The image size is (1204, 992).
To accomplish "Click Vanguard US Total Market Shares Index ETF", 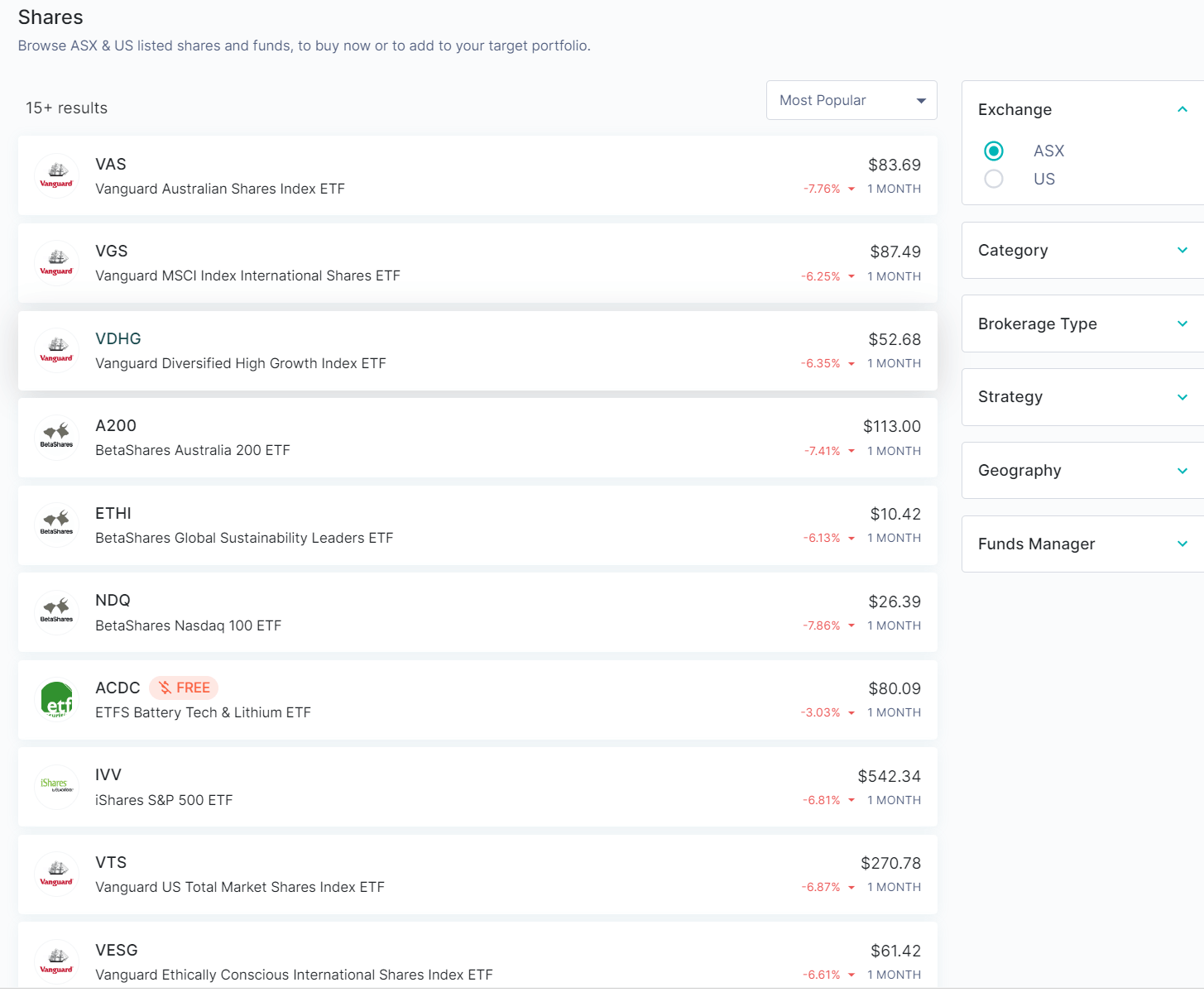I will 240,887.
